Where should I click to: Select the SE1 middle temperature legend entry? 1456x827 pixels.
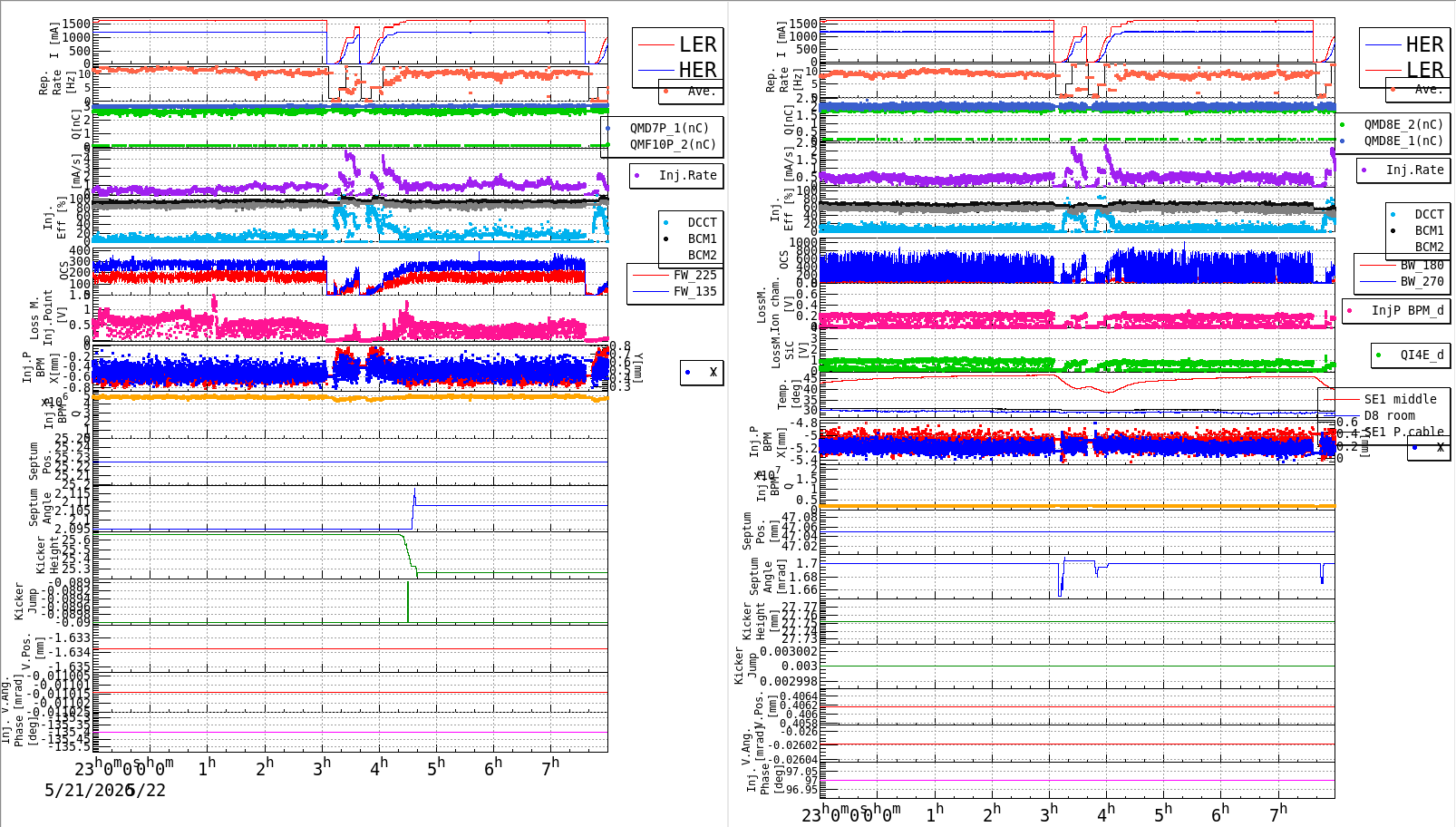pyautogui.click(x=1400, y=399)
